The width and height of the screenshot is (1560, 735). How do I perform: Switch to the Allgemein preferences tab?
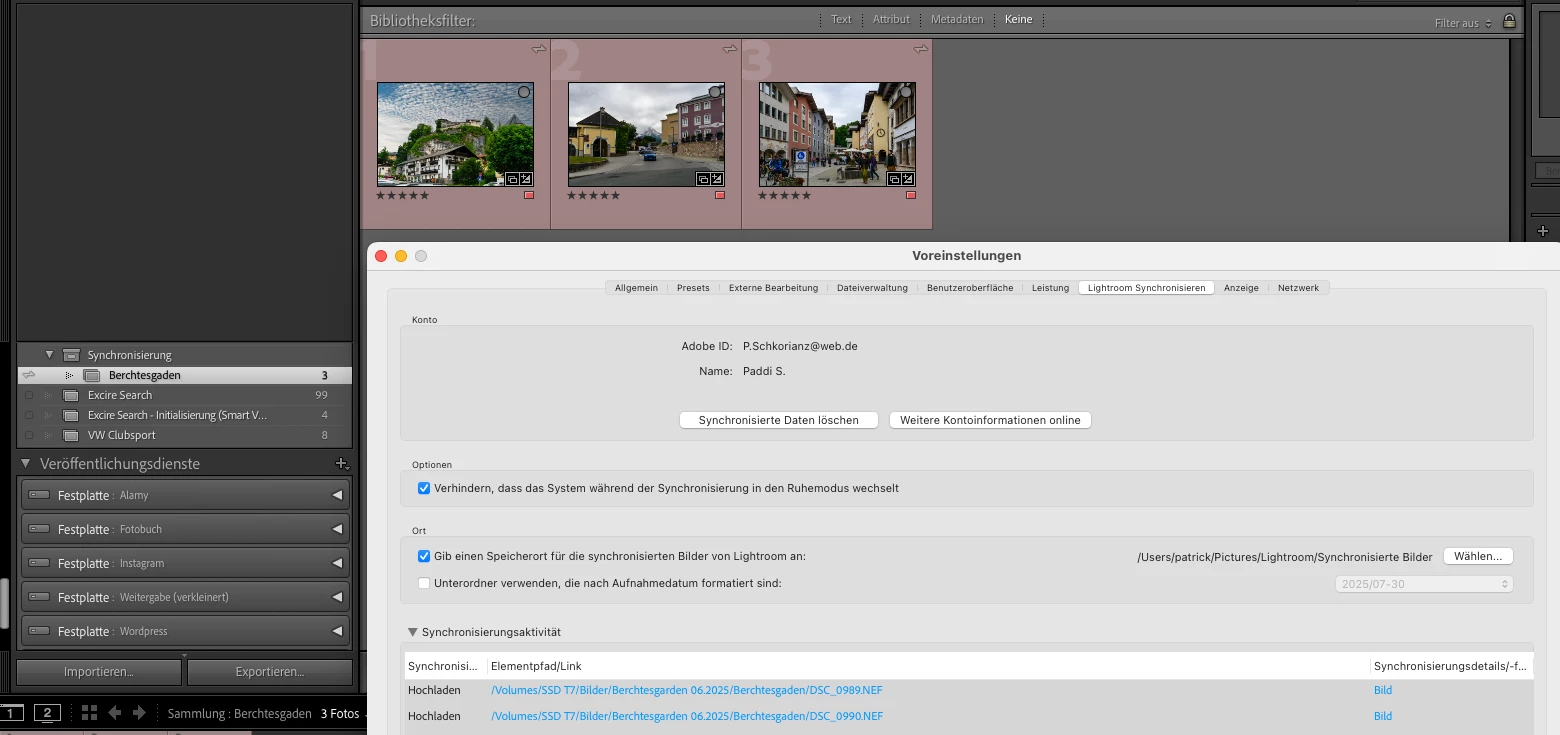click(x=636, y=288)
